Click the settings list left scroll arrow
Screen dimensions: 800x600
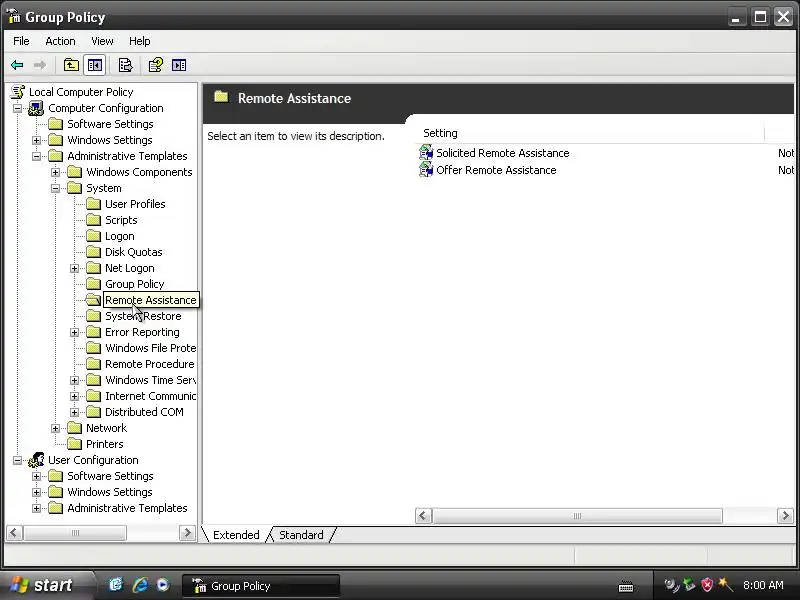[423, 516]
